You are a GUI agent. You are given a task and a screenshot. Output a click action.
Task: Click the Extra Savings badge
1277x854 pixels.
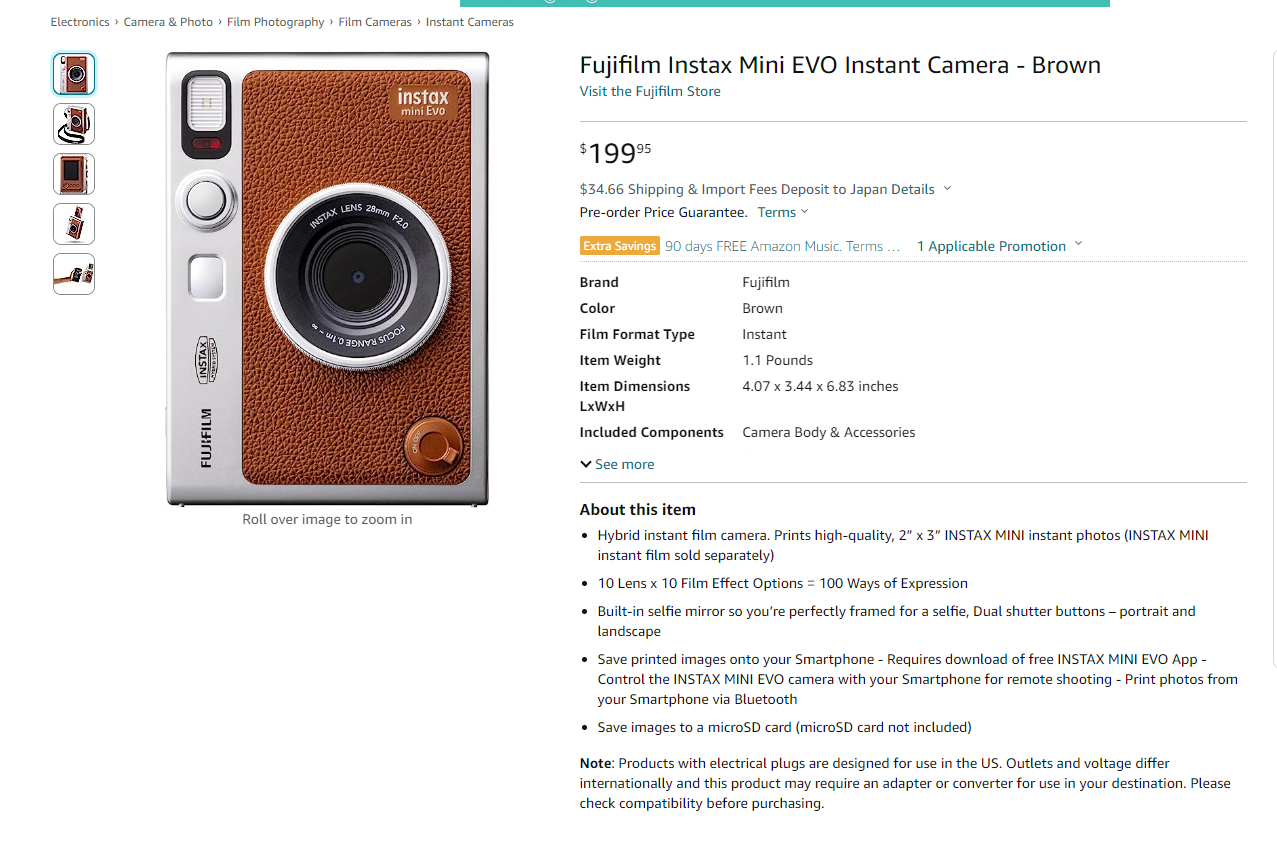620,246
